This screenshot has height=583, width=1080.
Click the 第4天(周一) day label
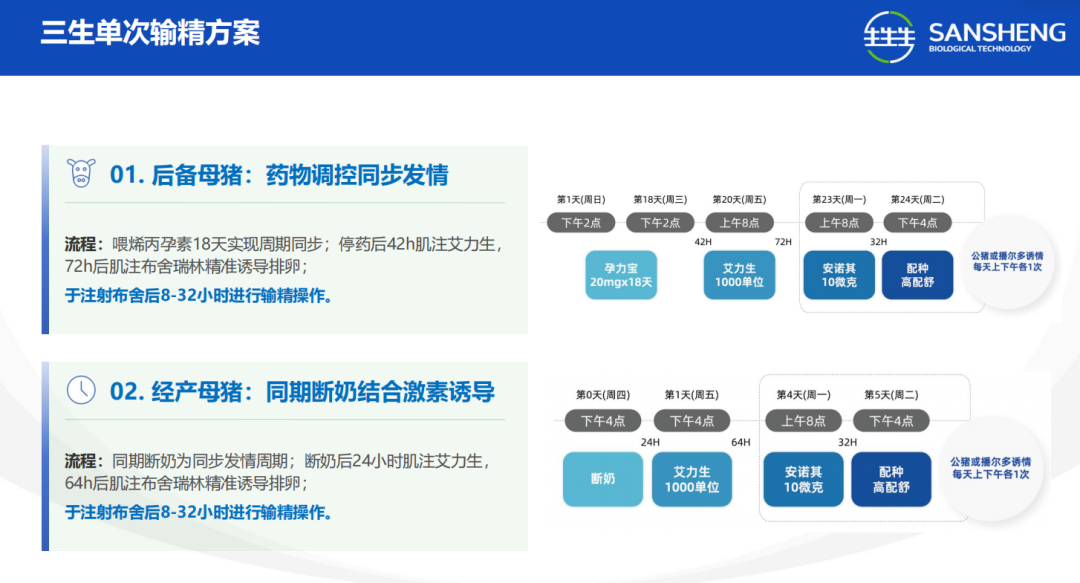point(803,395)
